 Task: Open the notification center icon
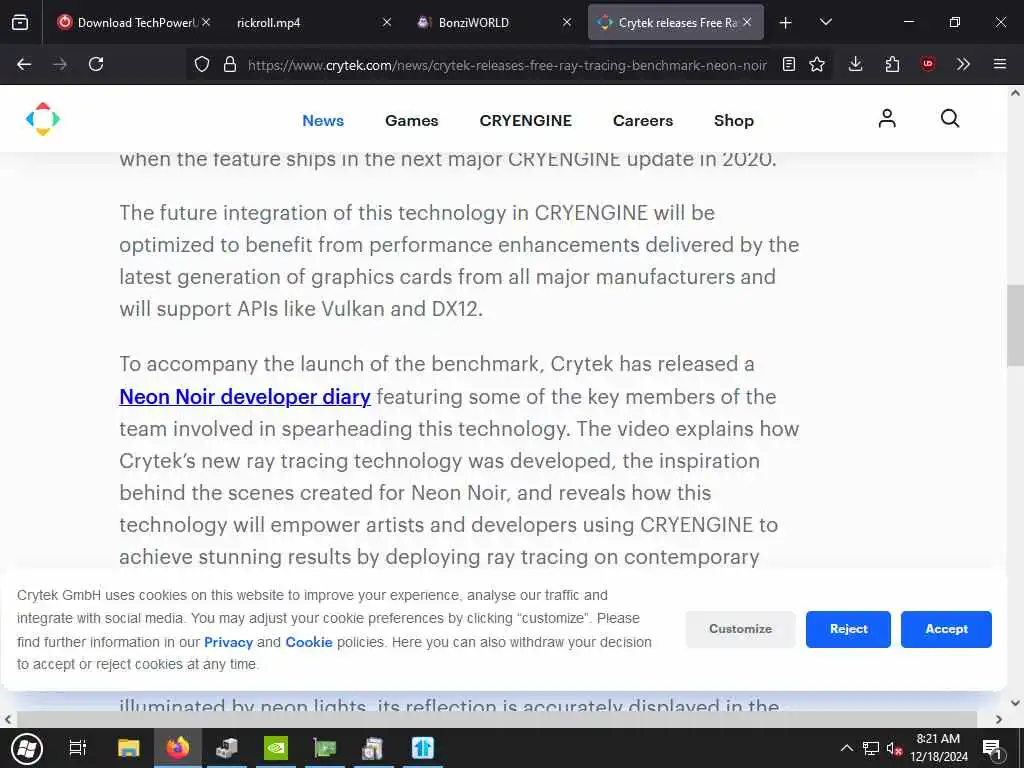tap(992, 749)
